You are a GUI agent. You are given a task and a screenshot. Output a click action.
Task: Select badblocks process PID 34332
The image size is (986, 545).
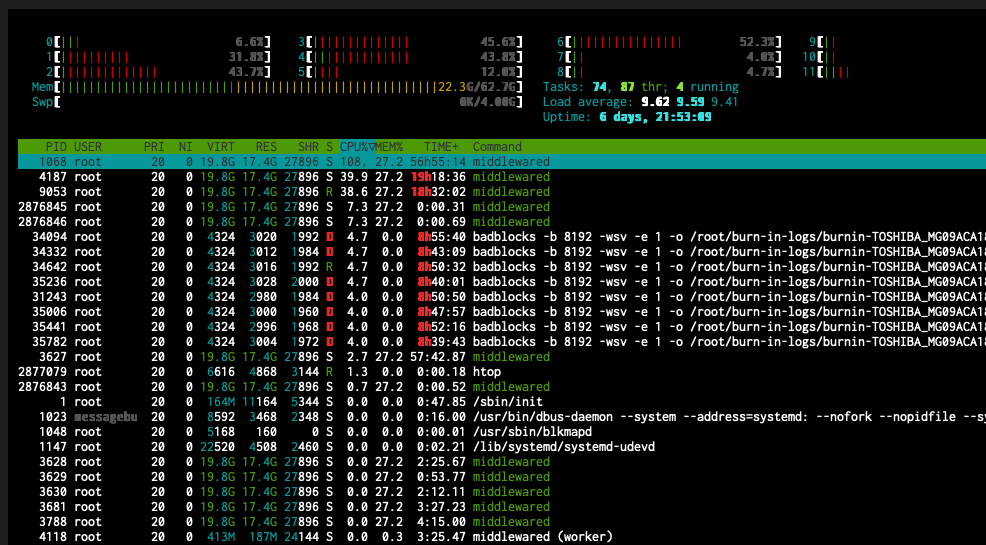[x=502, y=251]
